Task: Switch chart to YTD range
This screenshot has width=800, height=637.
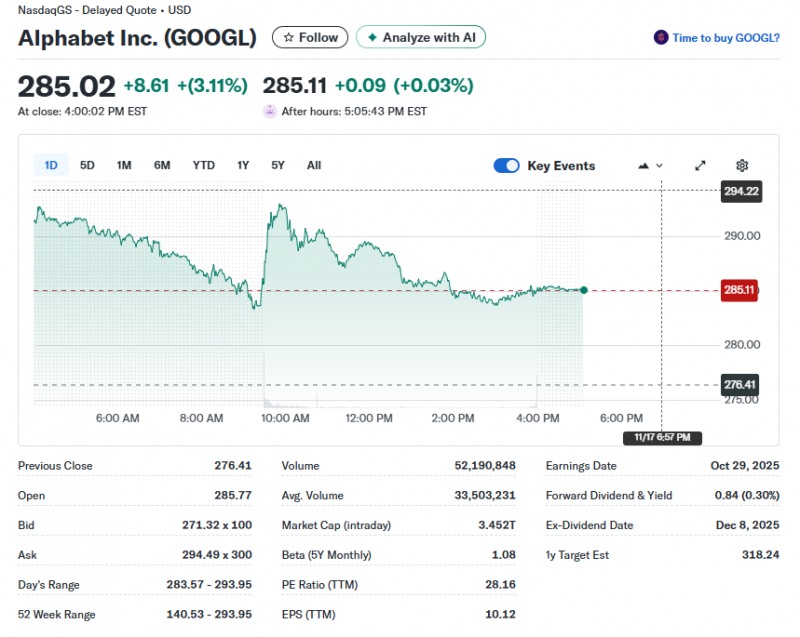Action: click(x=203, y=165)
